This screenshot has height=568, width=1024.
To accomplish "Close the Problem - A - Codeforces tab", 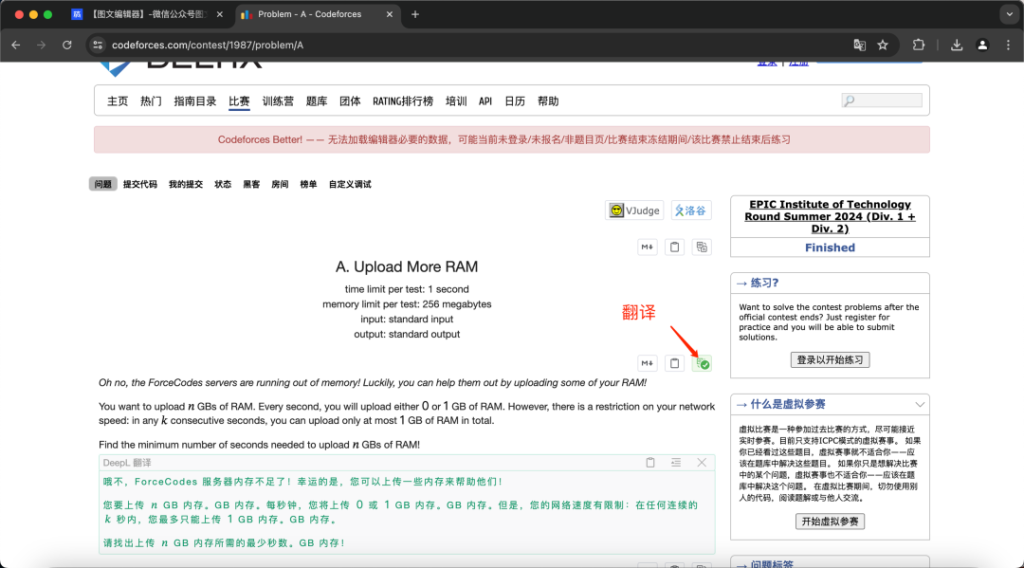I will [389, 14].
